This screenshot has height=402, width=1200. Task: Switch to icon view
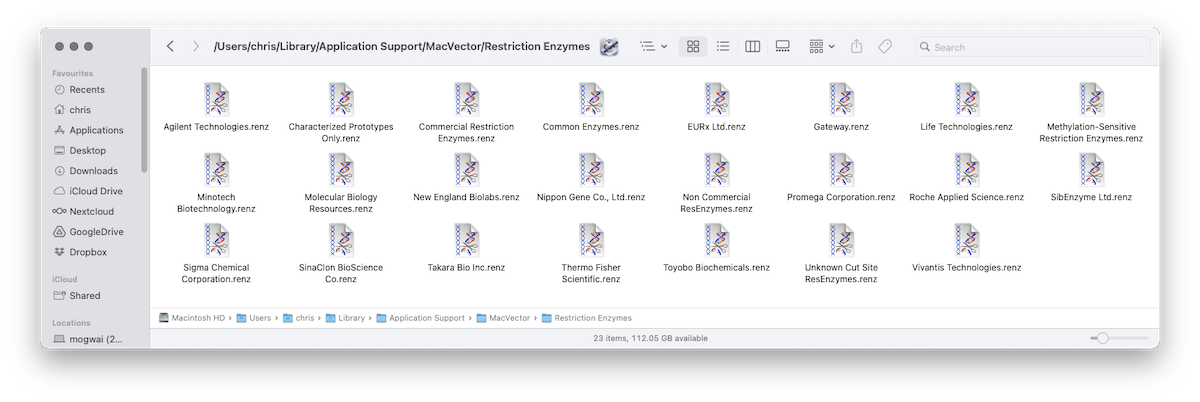pyautogui.click(x=693, y=47)
